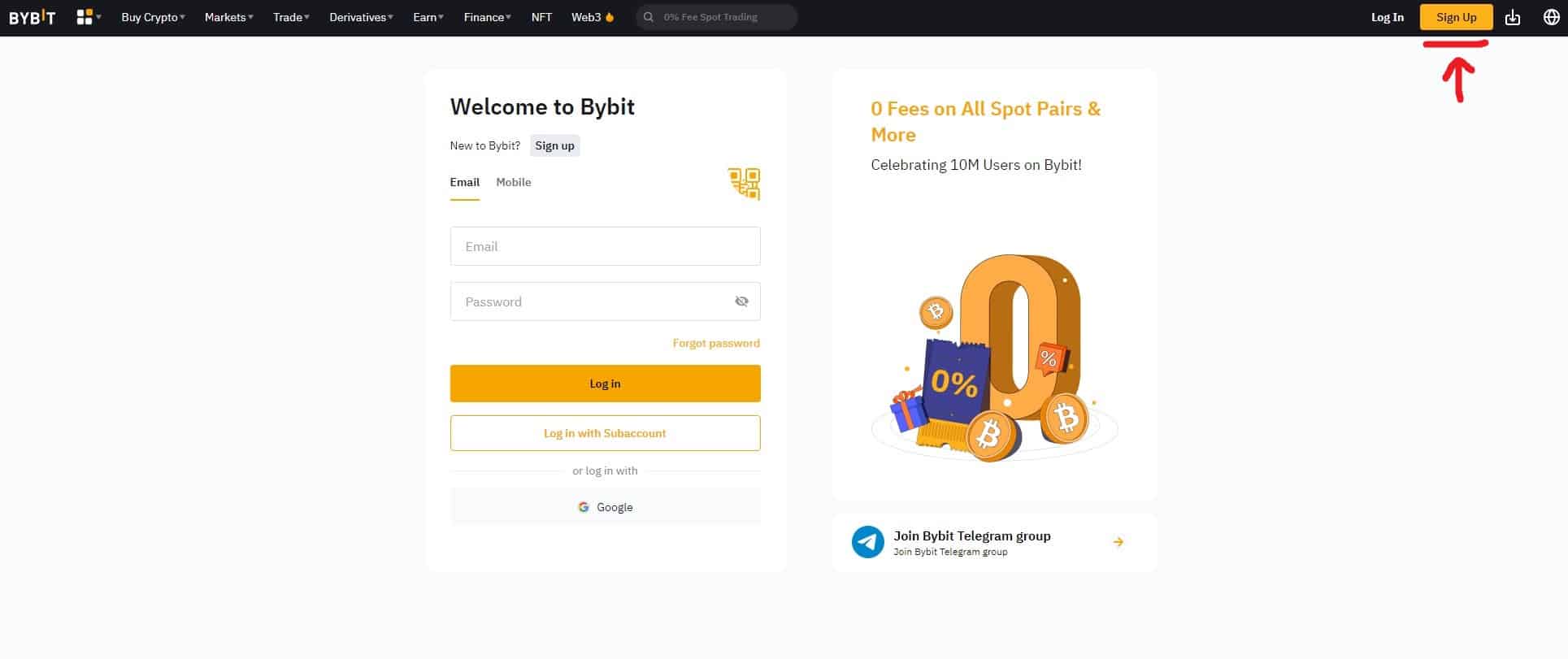Switch to the Mobile login tab
This screenshot has width=1568, height=659.
(513, 182)
